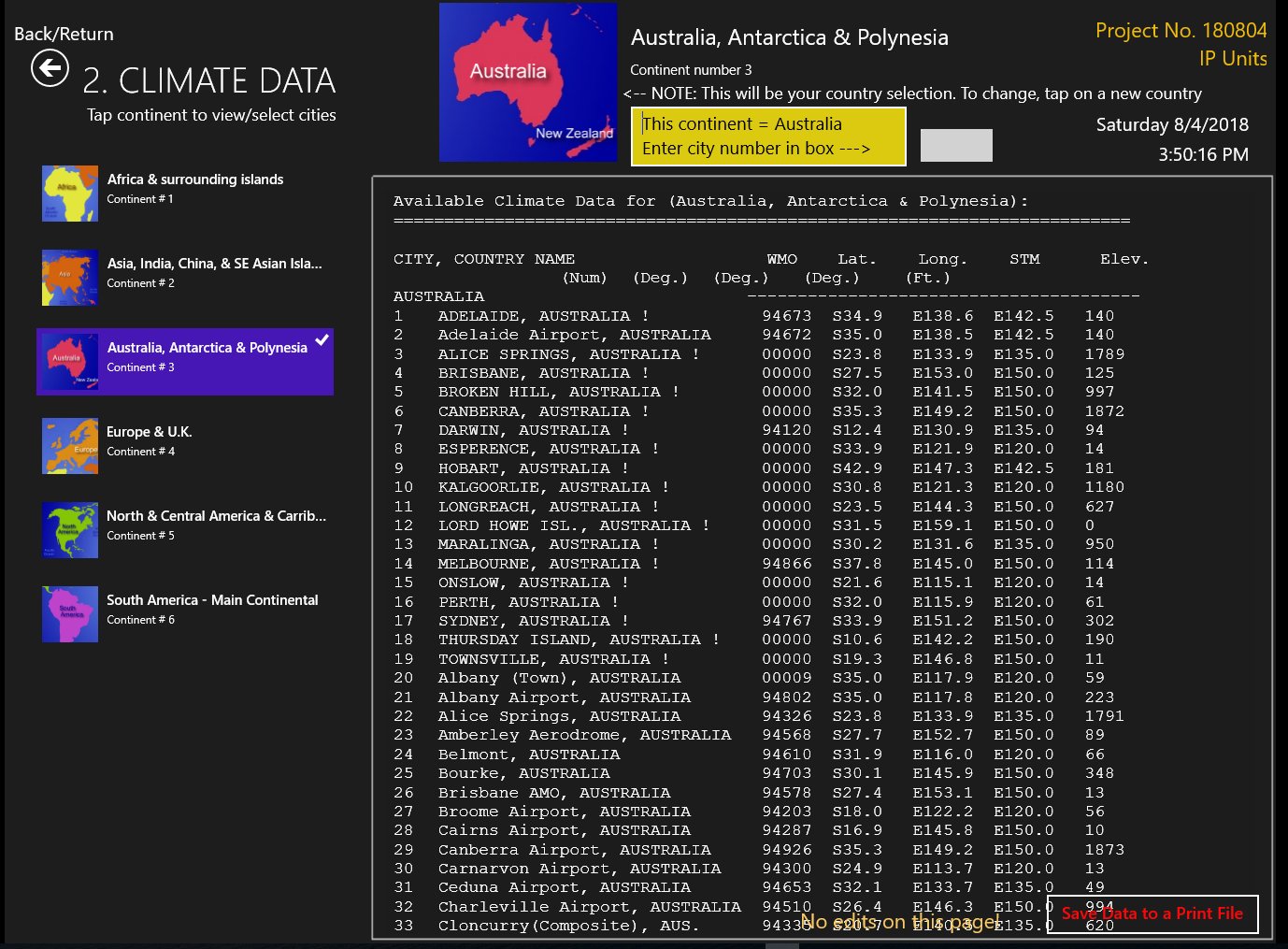Choose Africa & surrounding islands entry
1288x949 pixels.
point(194,180)
